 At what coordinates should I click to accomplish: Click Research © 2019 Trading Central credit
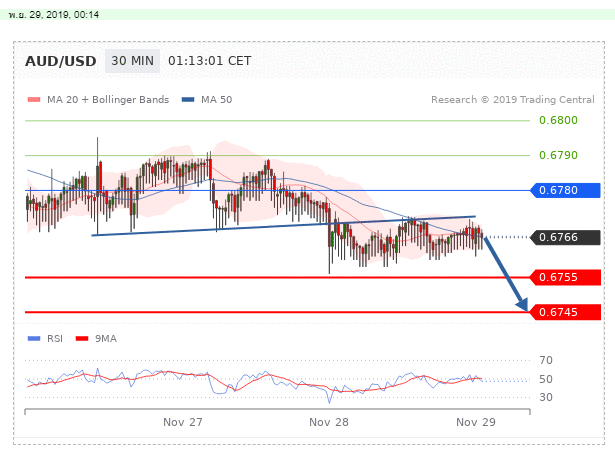pyautogui.click(x=513, y=100)
